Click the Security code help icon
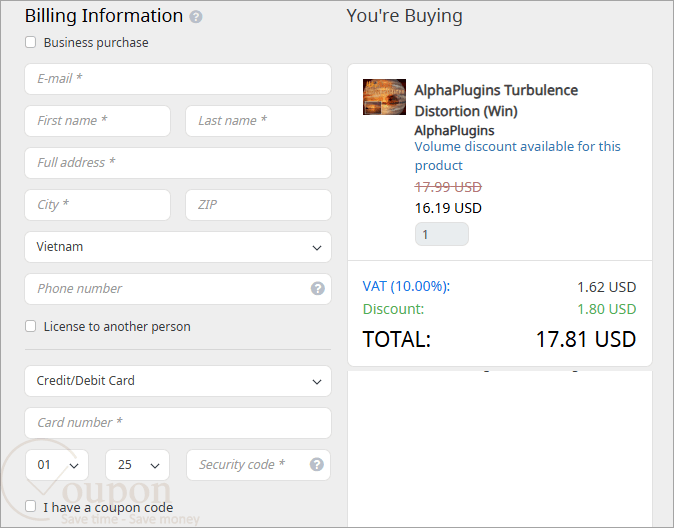674x528 pixels. coord(317,464)
